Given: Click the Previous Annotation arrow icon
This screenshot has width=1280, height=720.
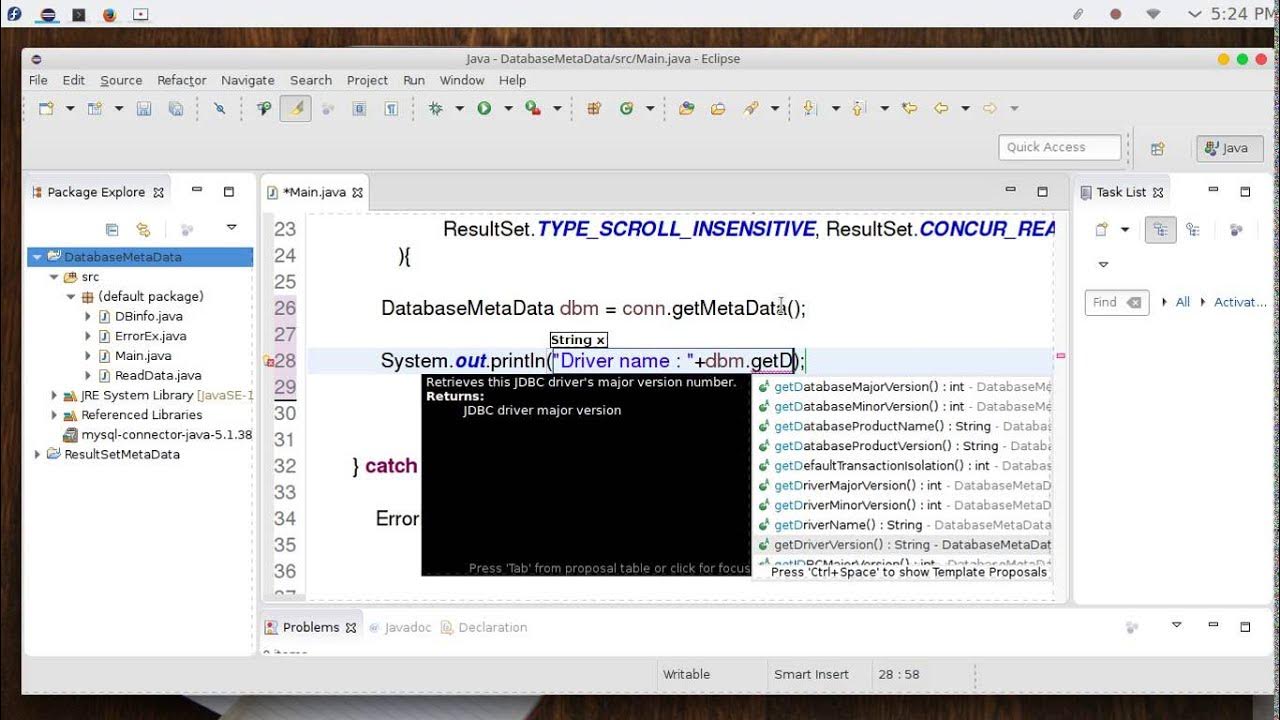Looking at the screenshot, I should [858, 108].
